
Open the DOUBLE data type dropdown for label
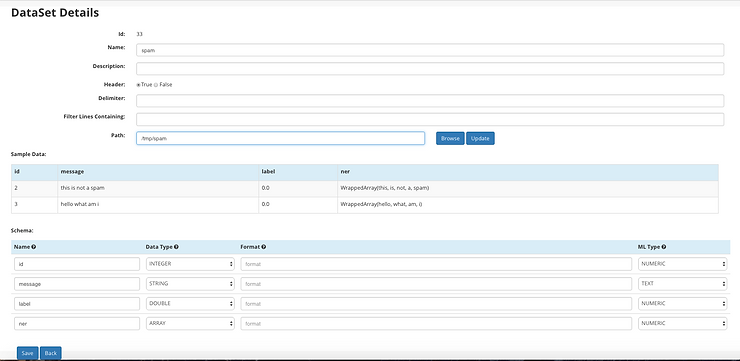190,303
